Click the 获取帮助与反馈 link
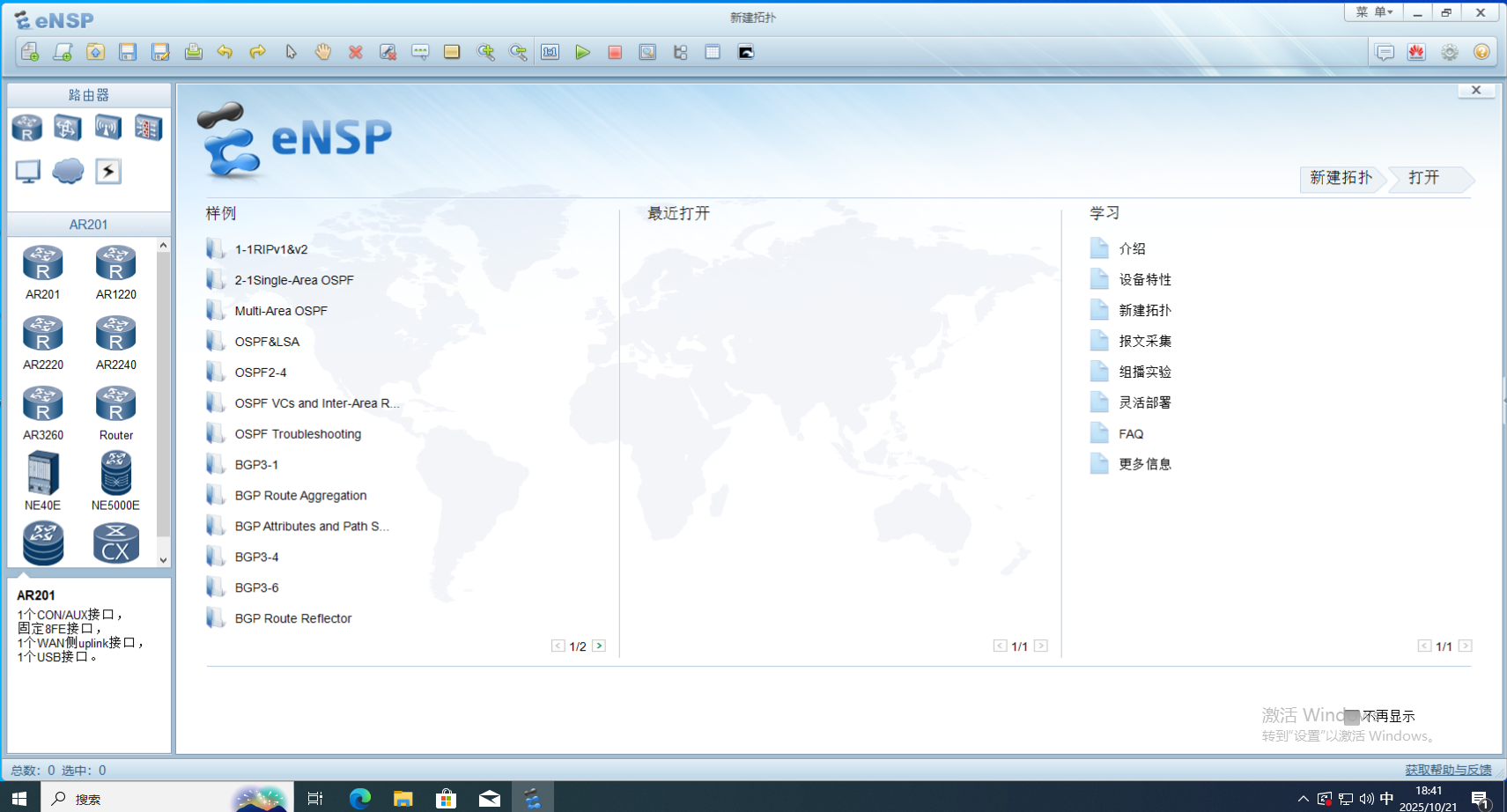 point(1447,770)
